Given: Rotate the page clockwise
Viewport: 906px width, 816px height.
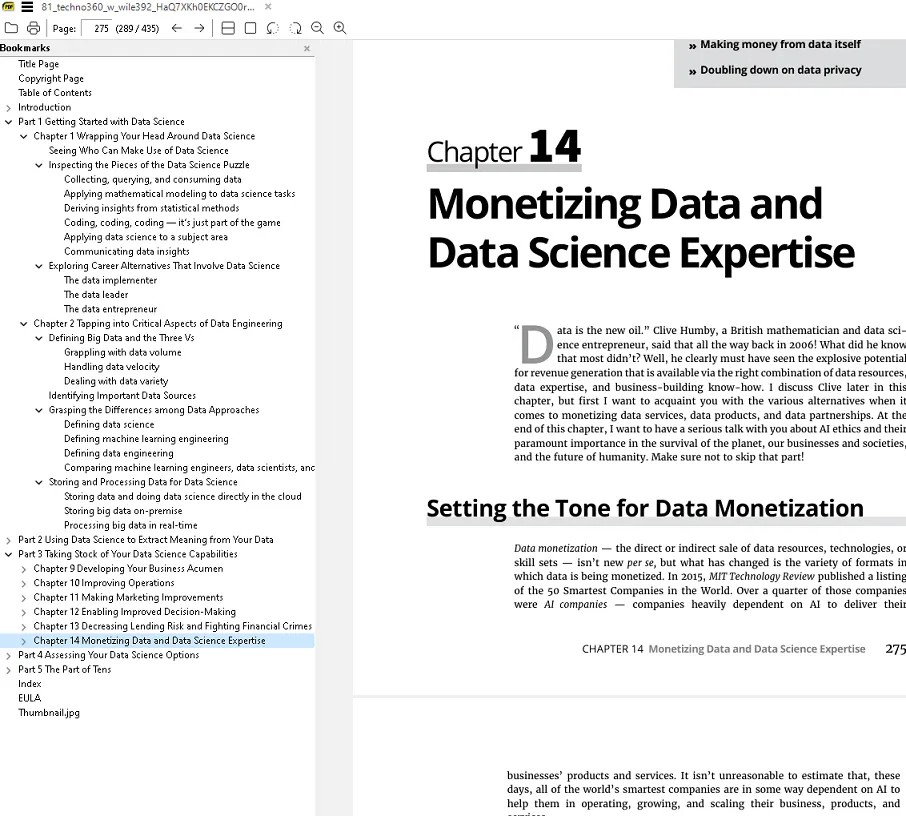Looking at the screenshot, I should (x=295, y=28).
